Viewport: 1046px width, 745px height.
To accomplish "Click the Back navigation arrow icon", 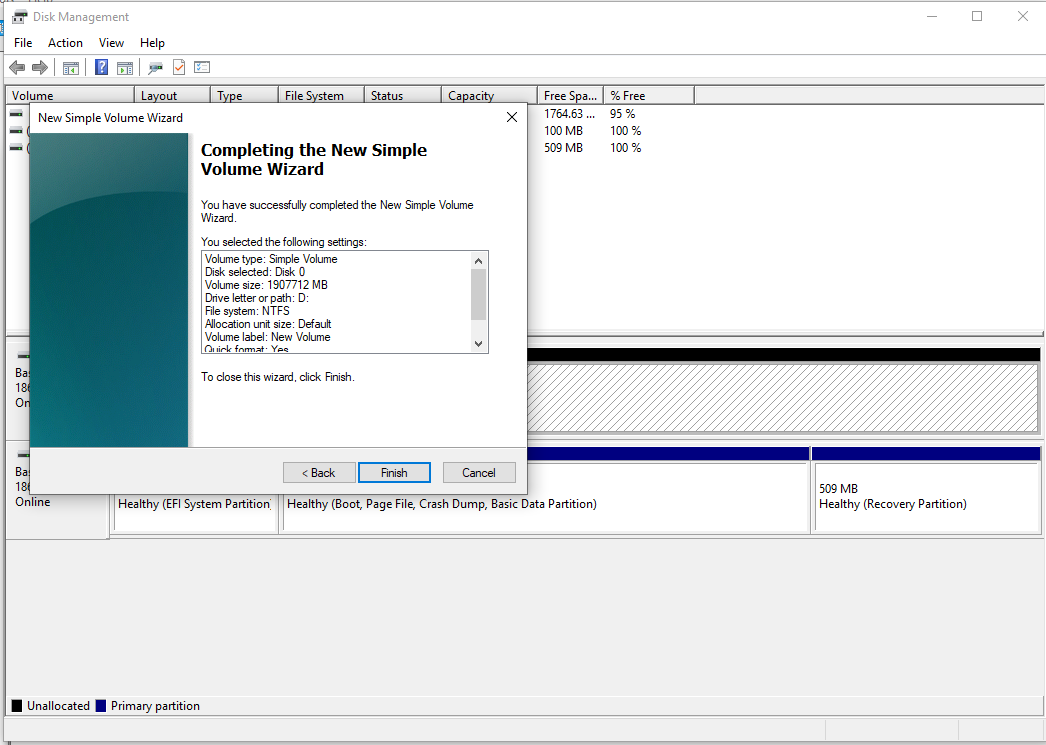I will point(16,67).
